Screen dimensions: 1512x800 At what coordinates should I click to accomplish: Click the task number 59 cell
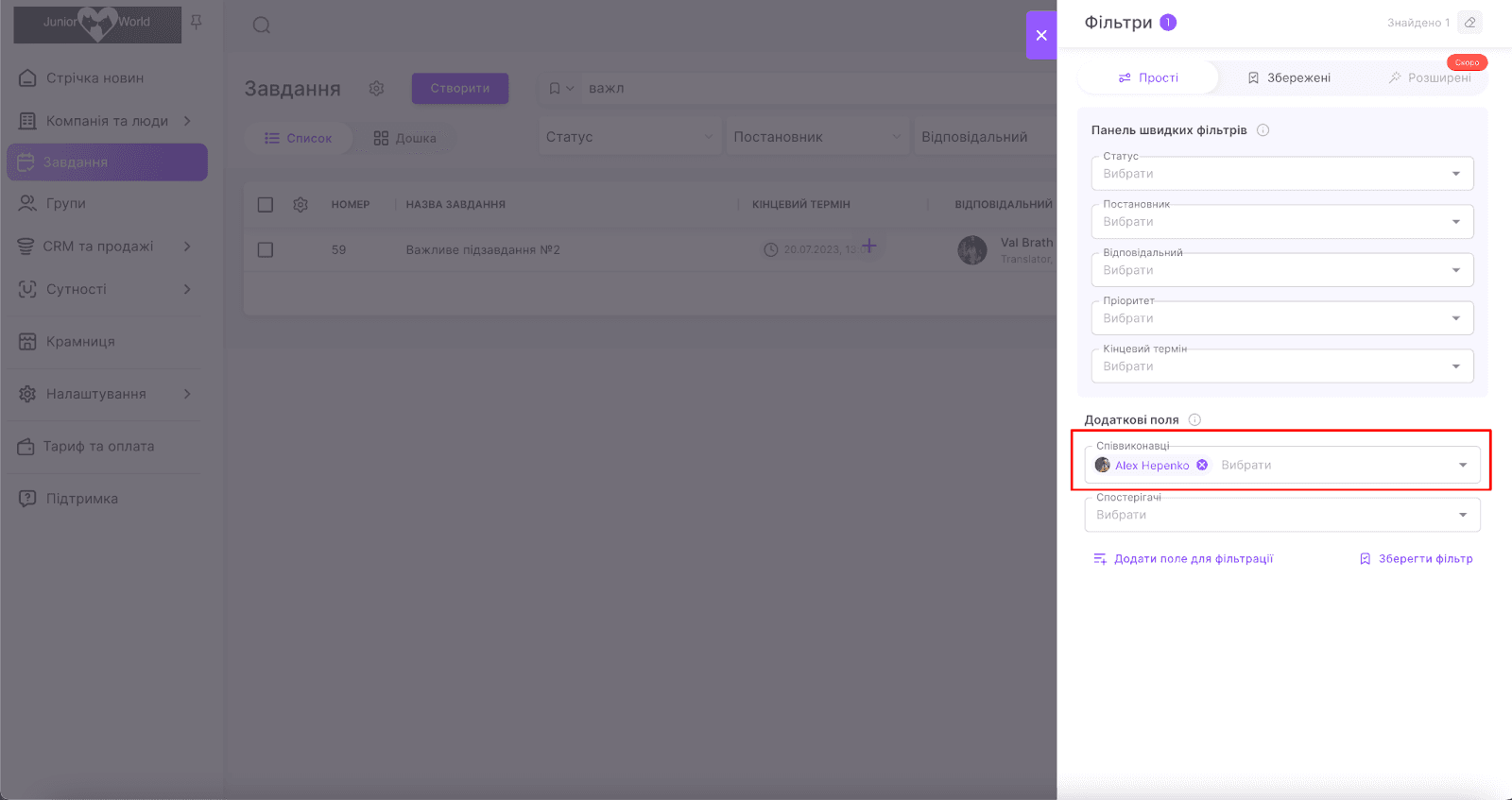tap(338, 250)
